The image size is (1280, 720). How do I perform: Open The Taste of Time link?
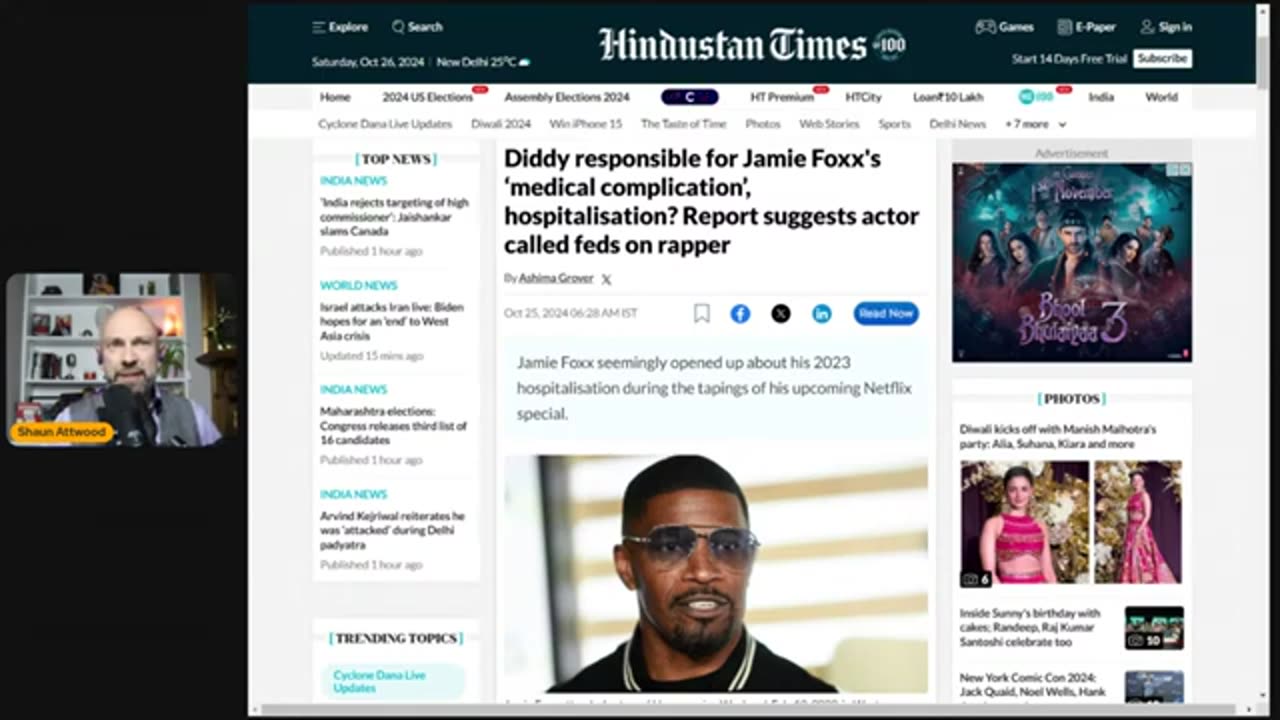683,124
